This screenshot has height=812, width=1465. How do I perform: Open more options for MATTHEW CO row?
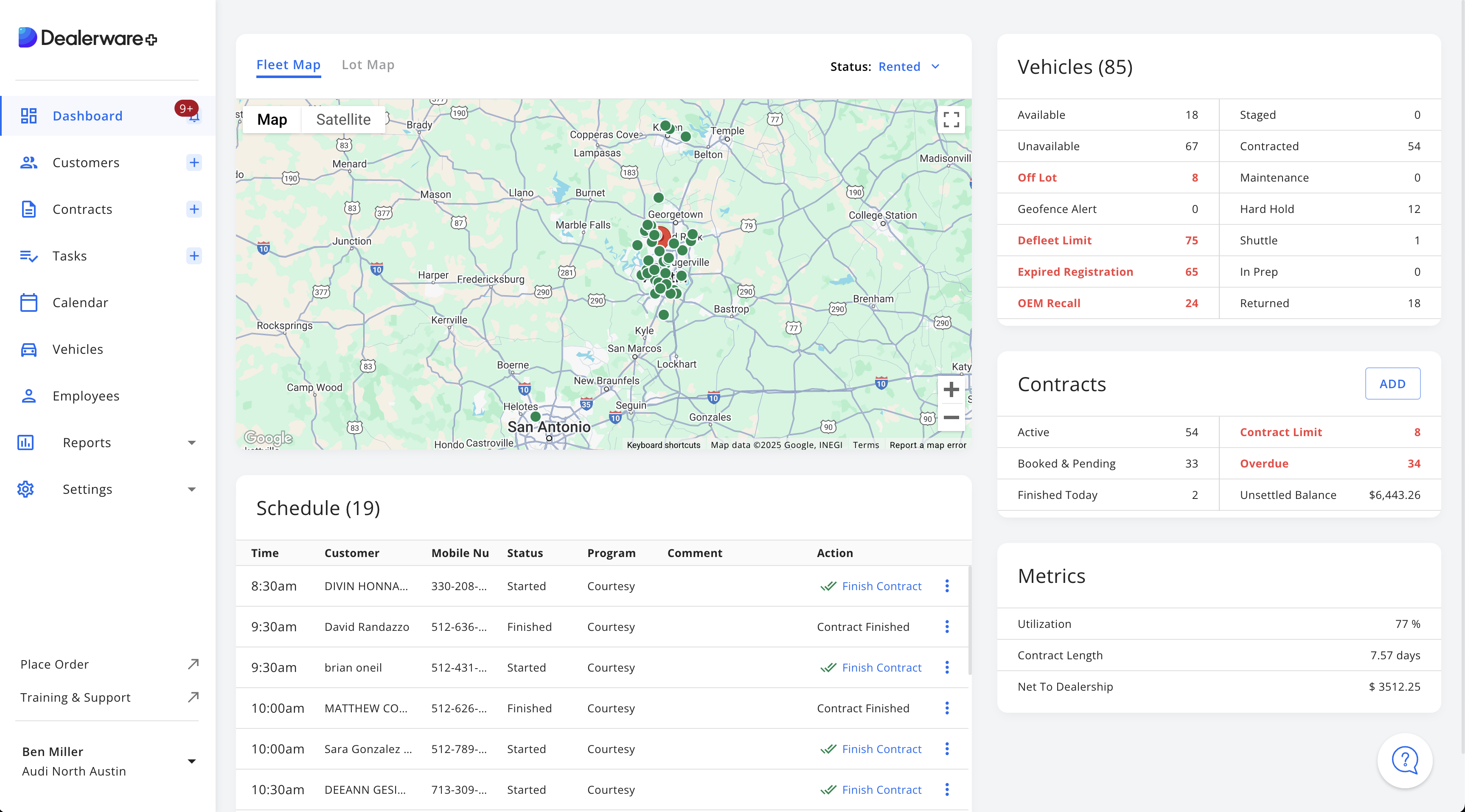click(947, 708)
